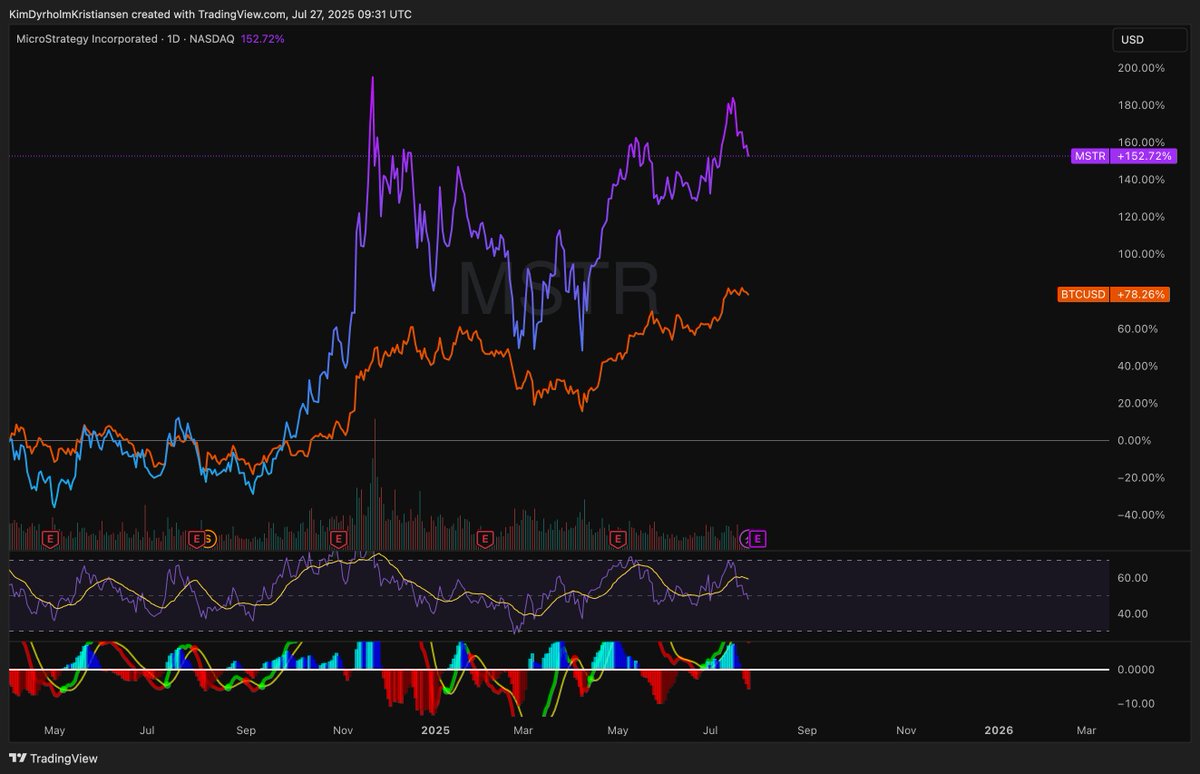Click the 100.00% price axis label
This screenshot has width=1200, height=774.
click(1140, 254)
